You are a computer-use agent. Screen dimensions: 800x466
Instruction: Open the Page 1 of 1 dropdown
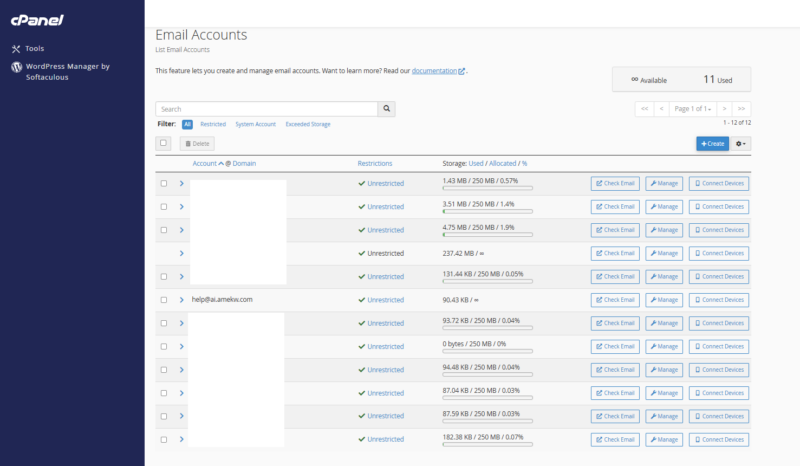click(x=693, y=108)
